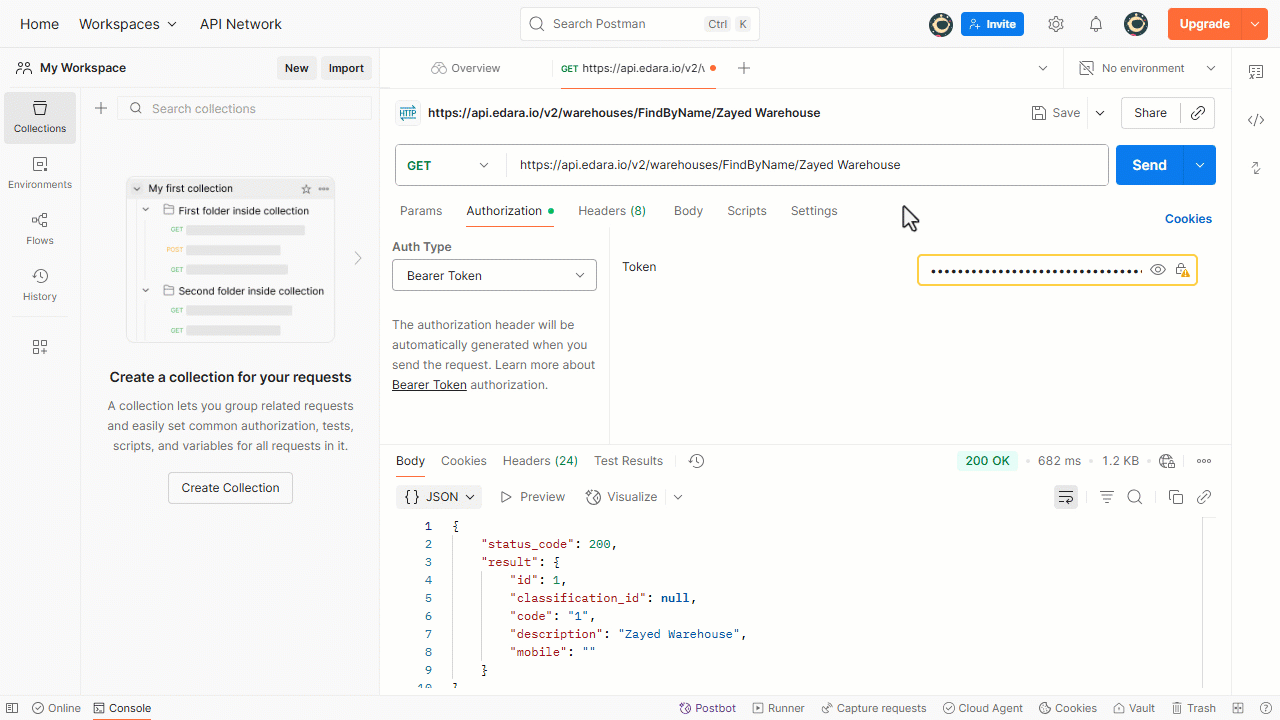Viewport: 1280px width, 720px height.
Task: Toggle the Console panel in status bar
Action: click(x=122, y=708)
